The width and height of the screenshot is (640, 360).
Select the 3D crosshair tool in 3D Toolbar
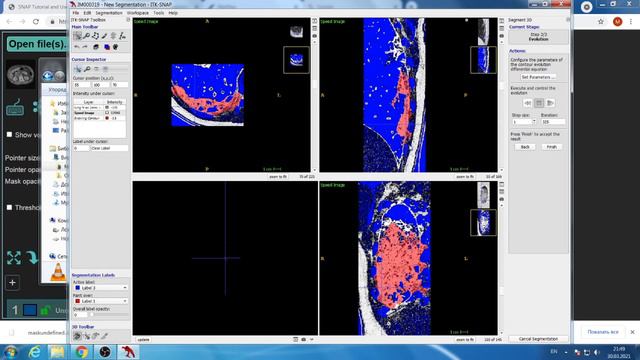pyautogui.click(x=87, y=336)
